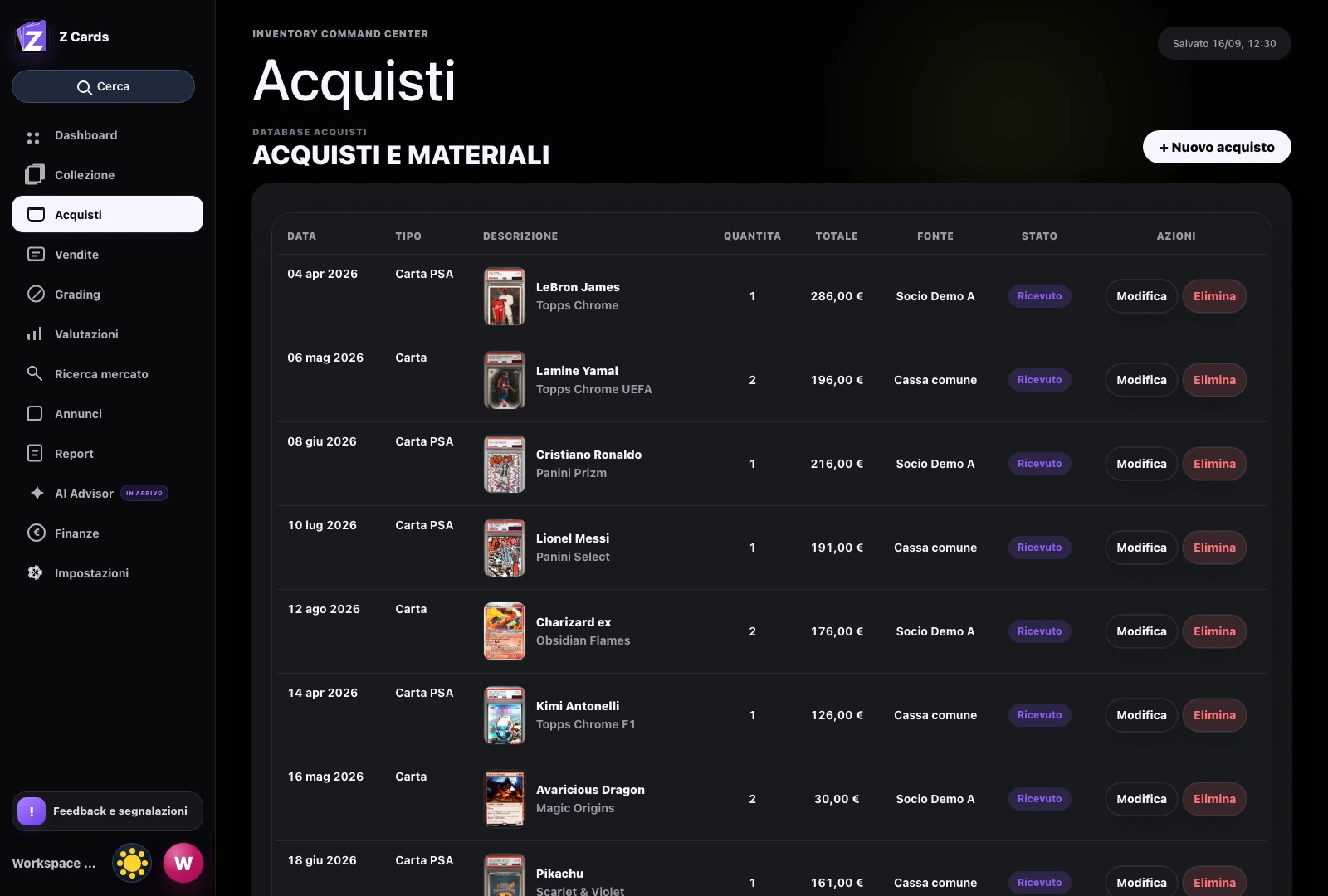Click the Acquisti wallet icon

pyautogui.click(x=36, y=214)
